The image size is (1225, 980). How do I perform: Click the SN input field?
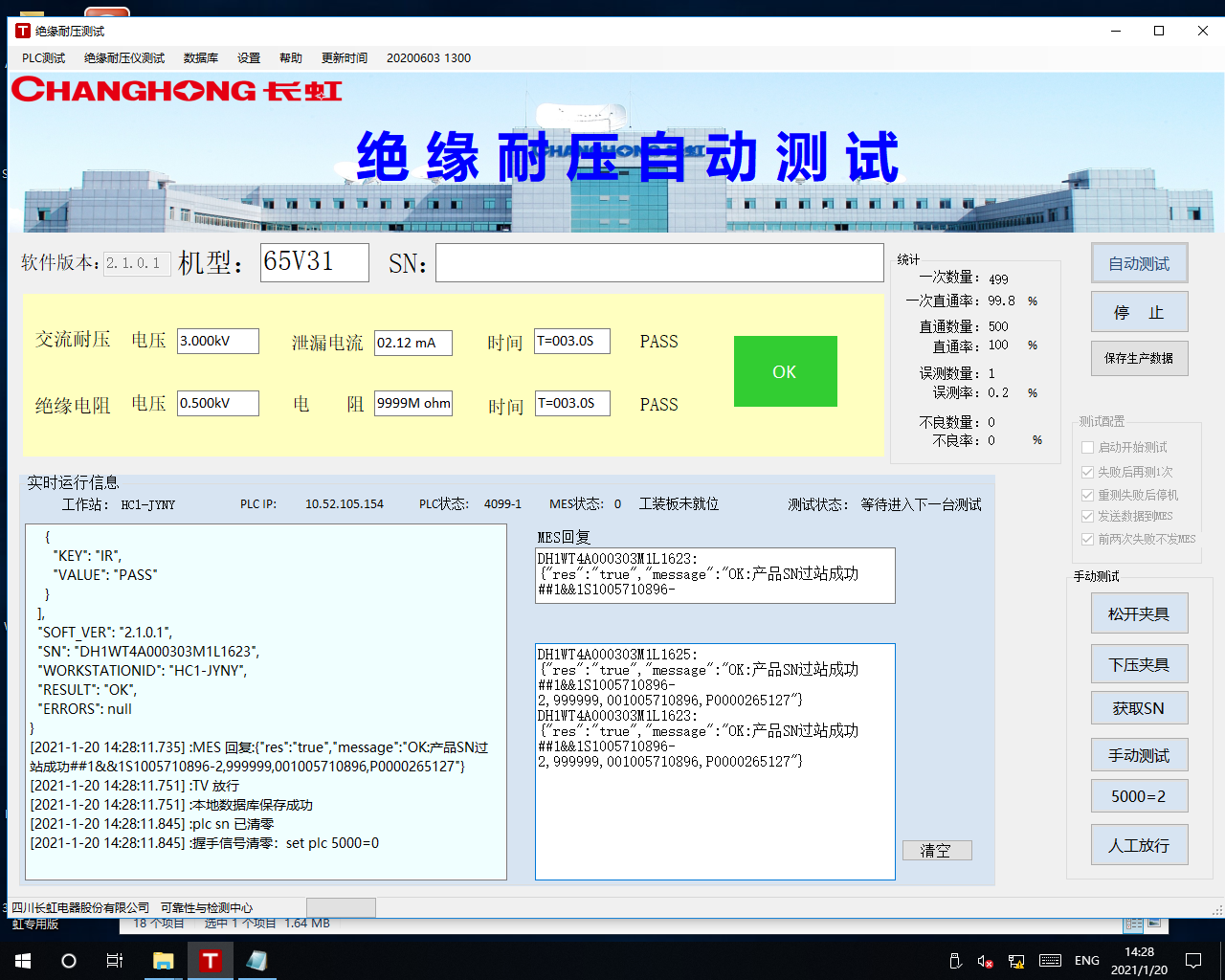pos(659,262)
